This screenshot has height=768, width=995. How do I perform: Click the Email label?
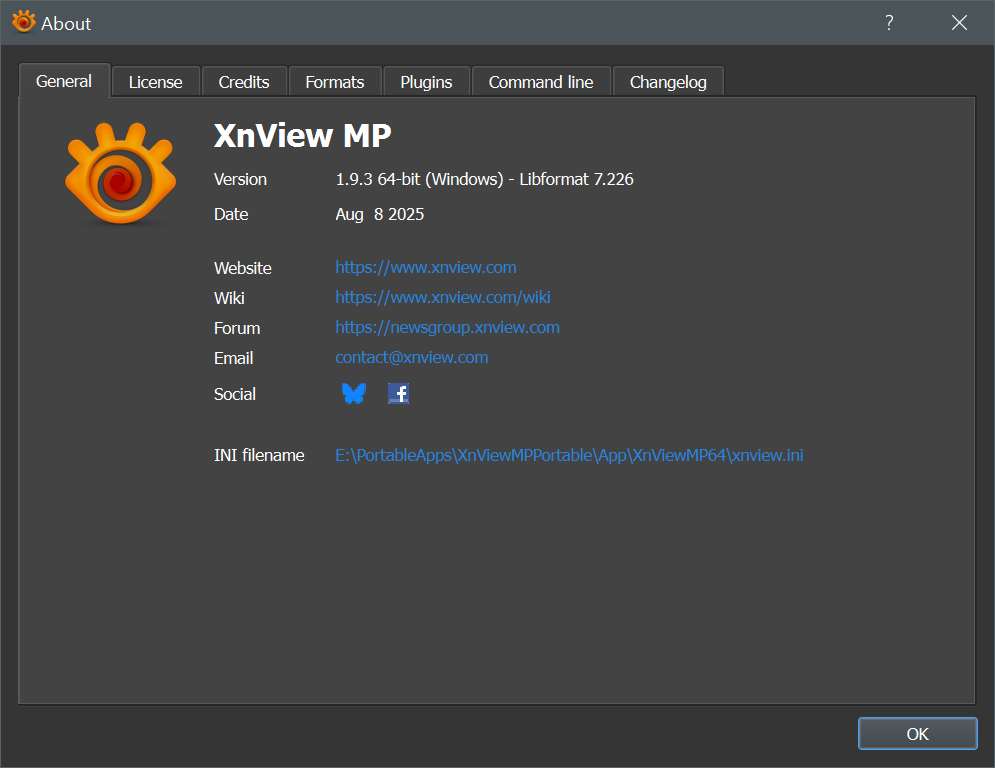pyautogui.click(x=234, y=358)
